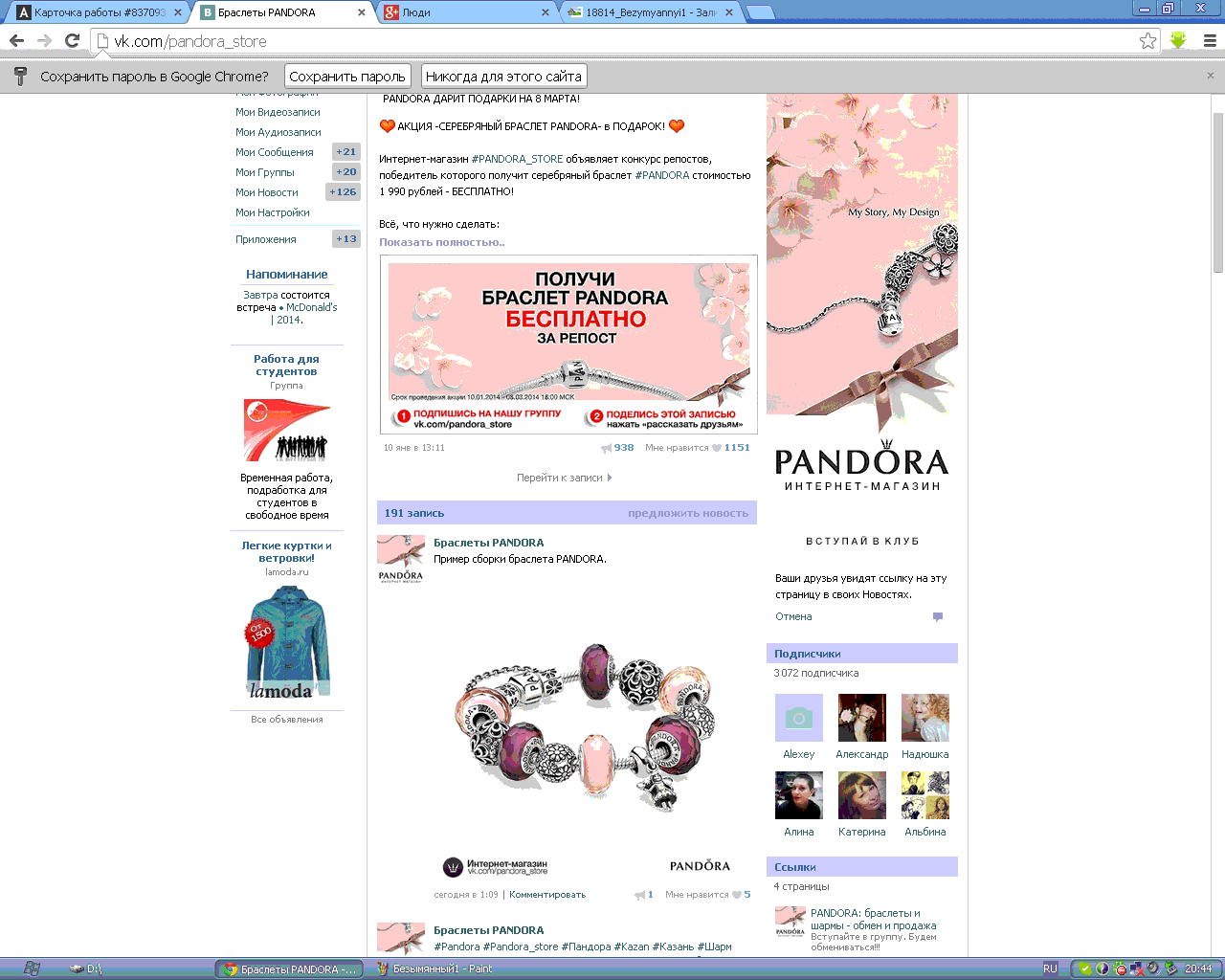Open subscriber Альбина's avatar
The image size is (1225, 980).
(925, 795)
